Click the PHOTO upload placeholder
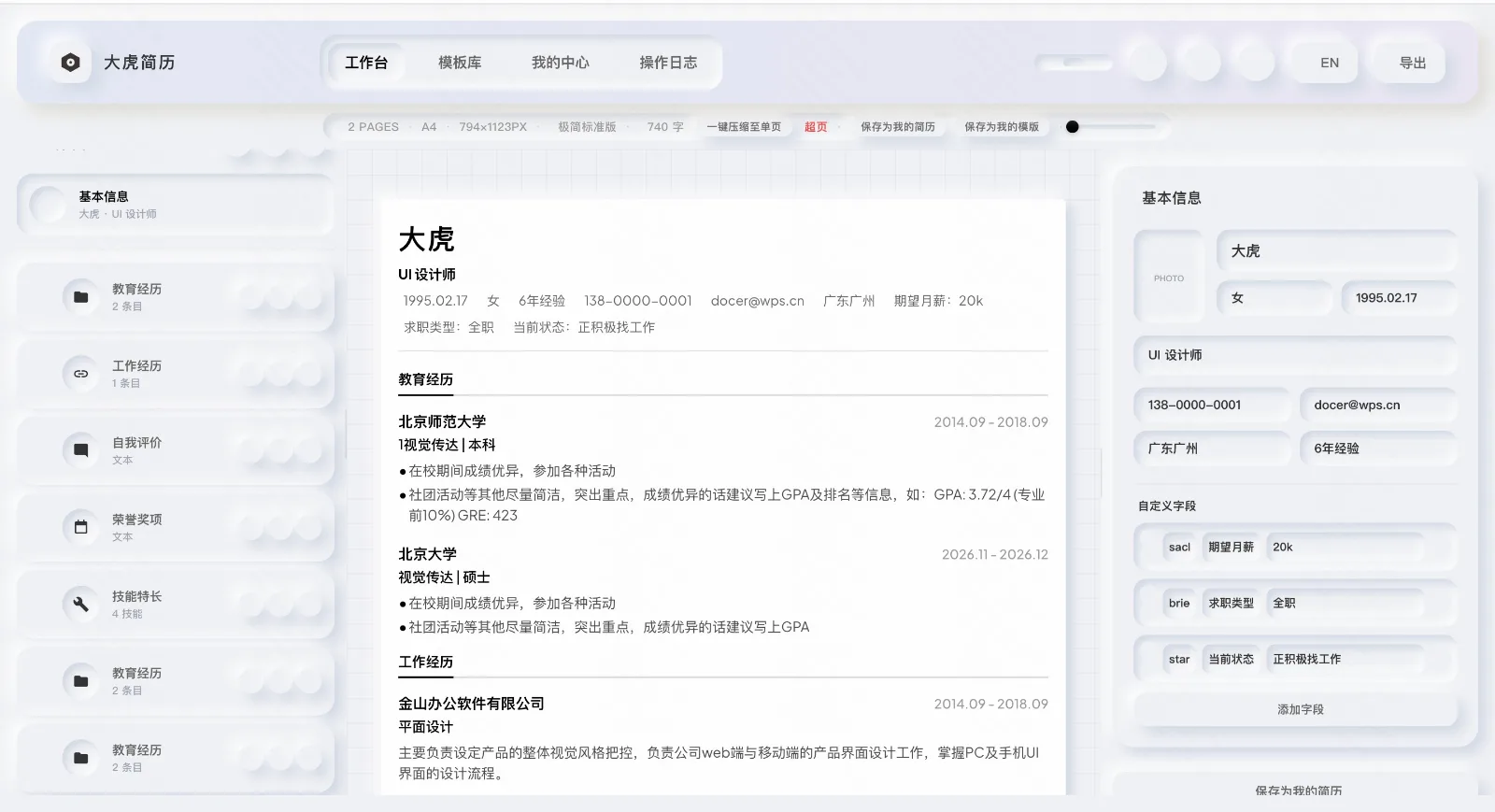Image resolution: width=1495 pixels, height=812 pixels. 1169,278
